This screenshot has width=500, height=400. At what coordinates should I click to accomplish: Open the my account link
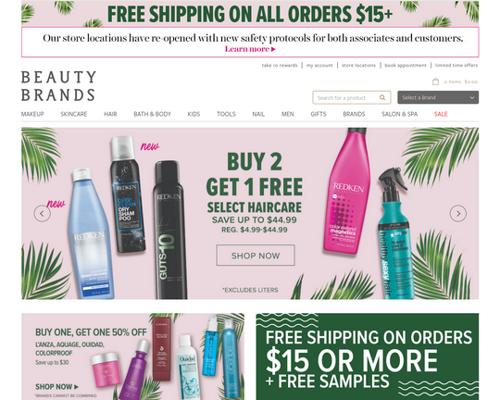pos(319,65)
